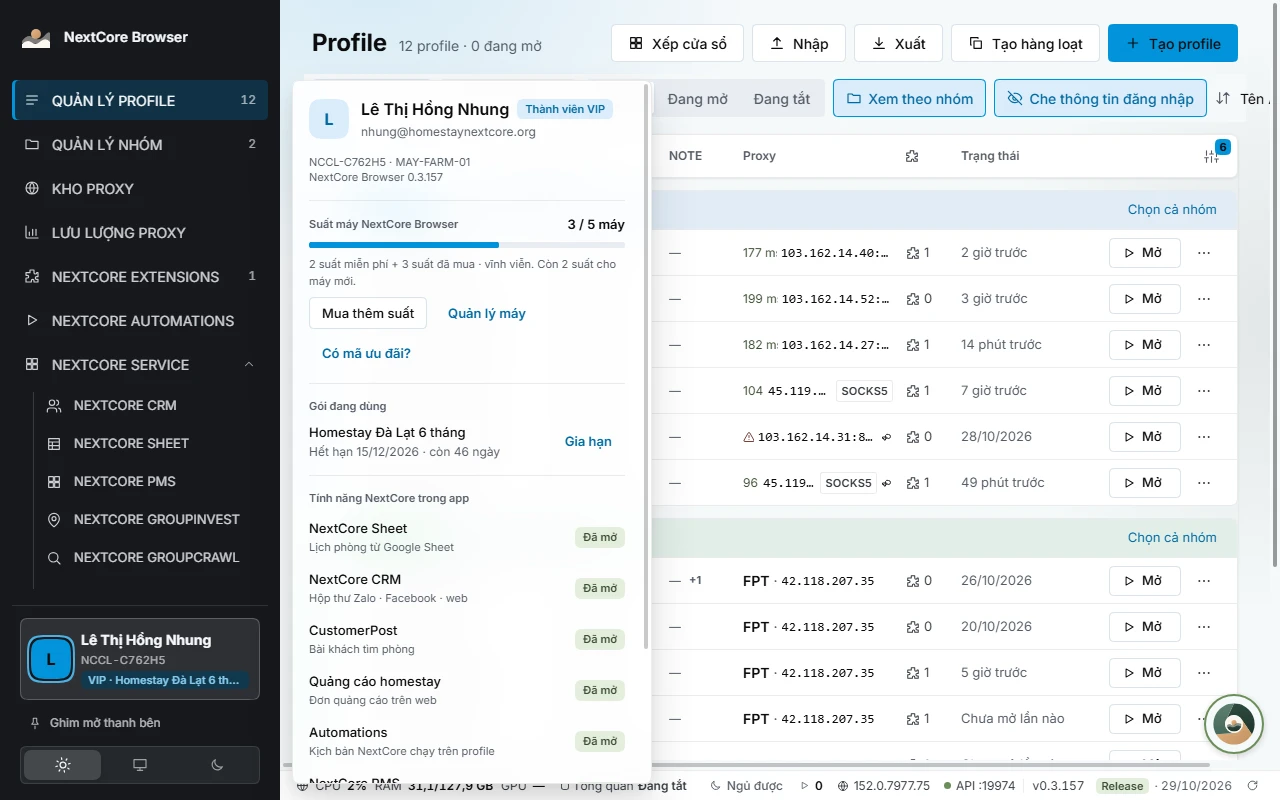This screenshot has width=1280, height=800.
Task: Click the Tạo profile button
Action: (1173, 44)
